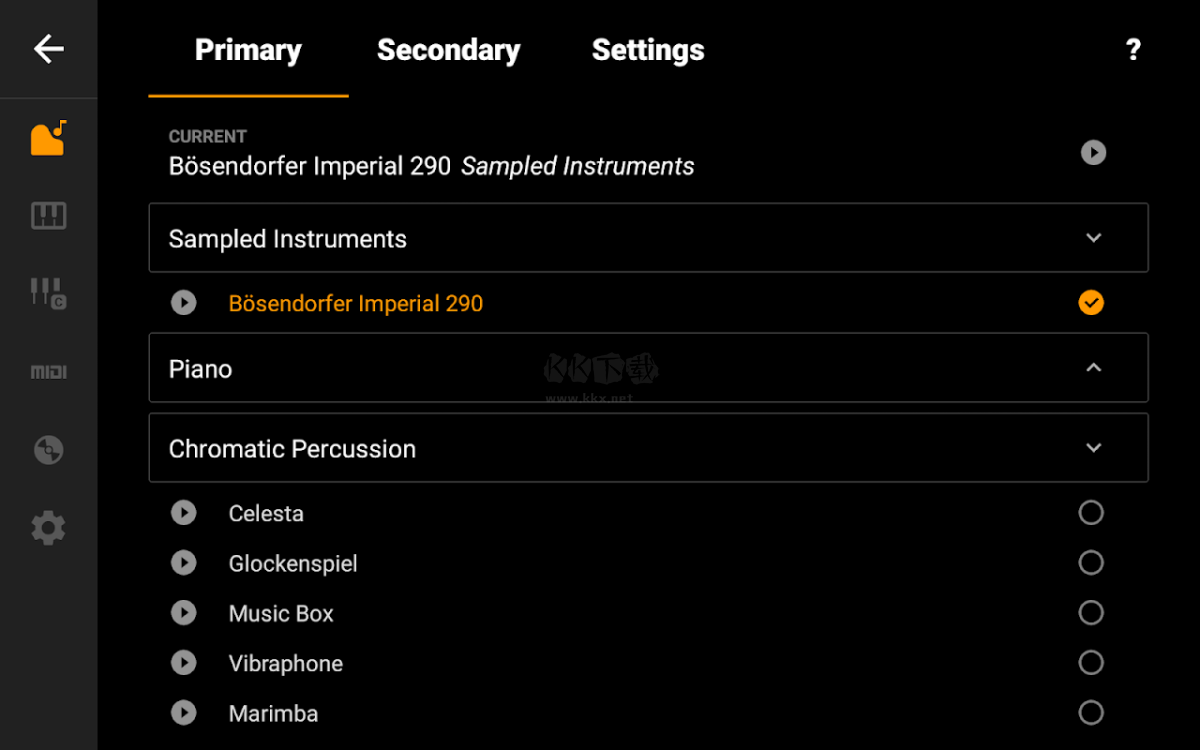The height and width of the screenshot is (750, 1200).
Task: Click the Bösendorfer Imperial 290 list entry
Action: coord(356,304)
